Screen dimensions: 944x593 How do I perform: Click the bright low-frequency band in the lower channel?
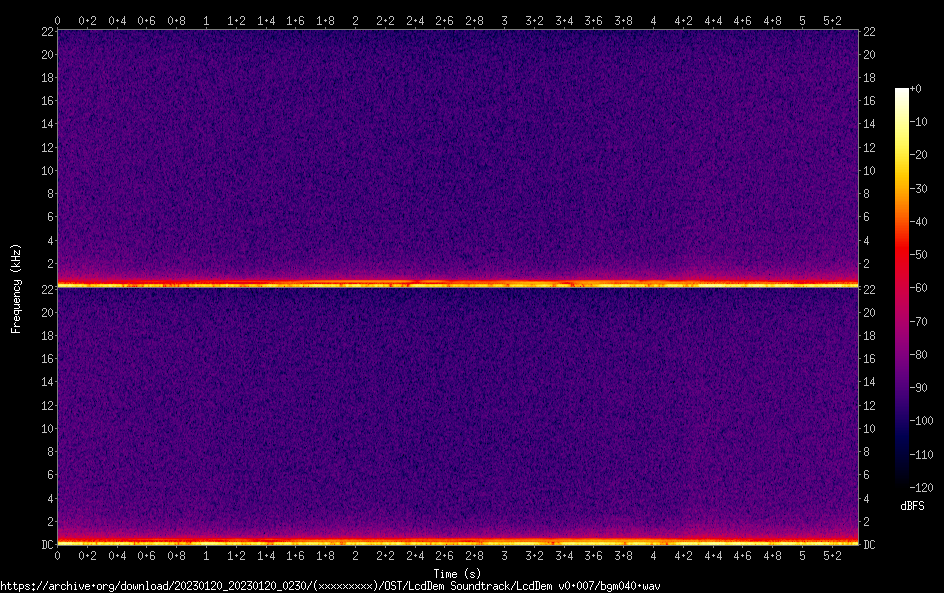point(458,542)
